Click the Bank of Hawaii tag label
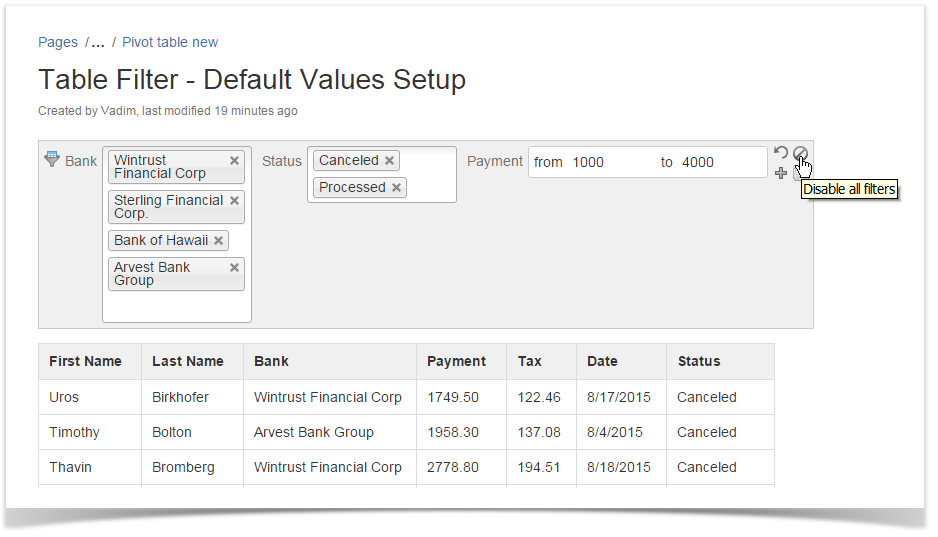This screenshot has height=537, width=938. (x=161, y=240)
